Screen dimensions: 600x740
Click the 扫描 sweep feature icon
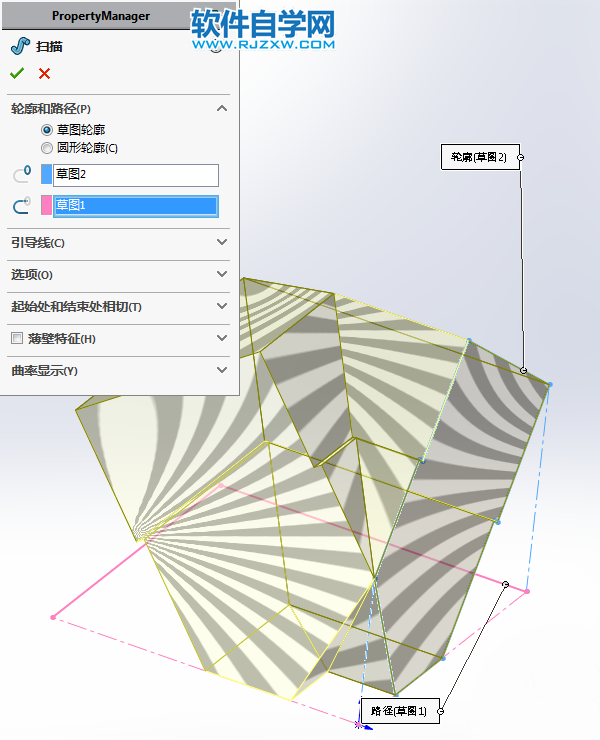click(20, 46)
